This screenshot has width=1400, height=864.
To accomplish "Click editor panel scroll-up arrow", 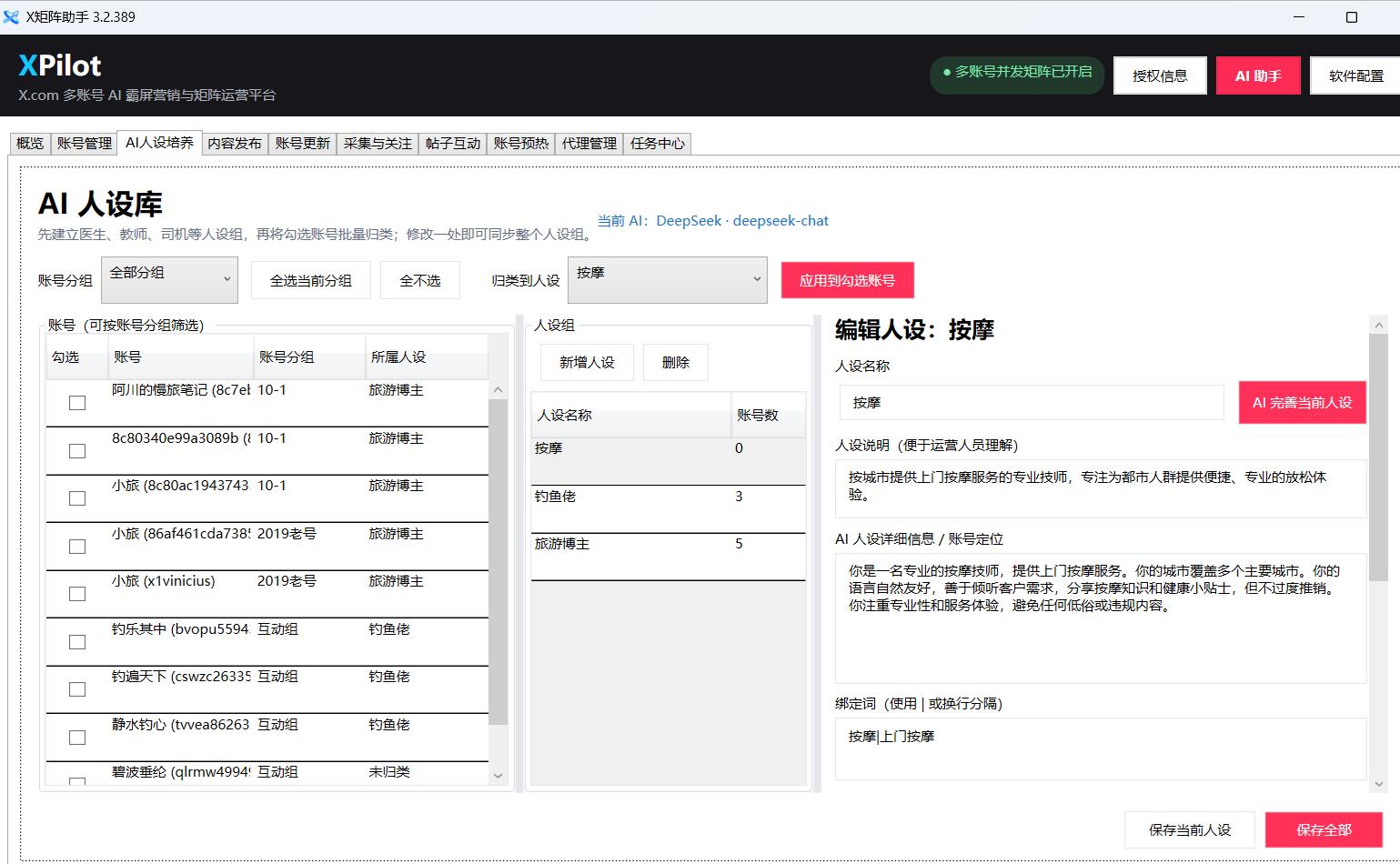I will (x=1379, y=325).
